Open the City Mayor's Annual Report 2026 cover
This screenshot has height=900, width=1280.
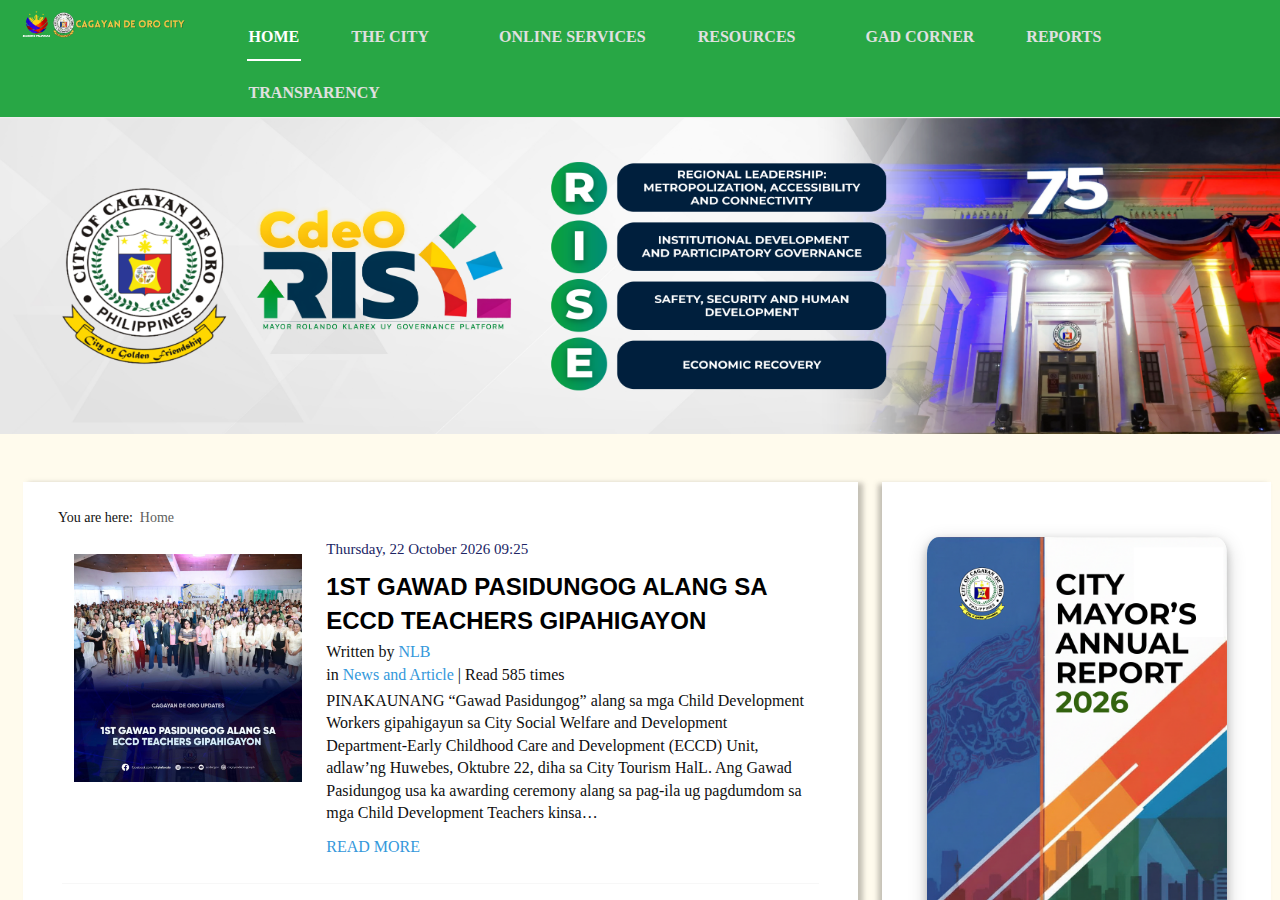pos(1076,718)
